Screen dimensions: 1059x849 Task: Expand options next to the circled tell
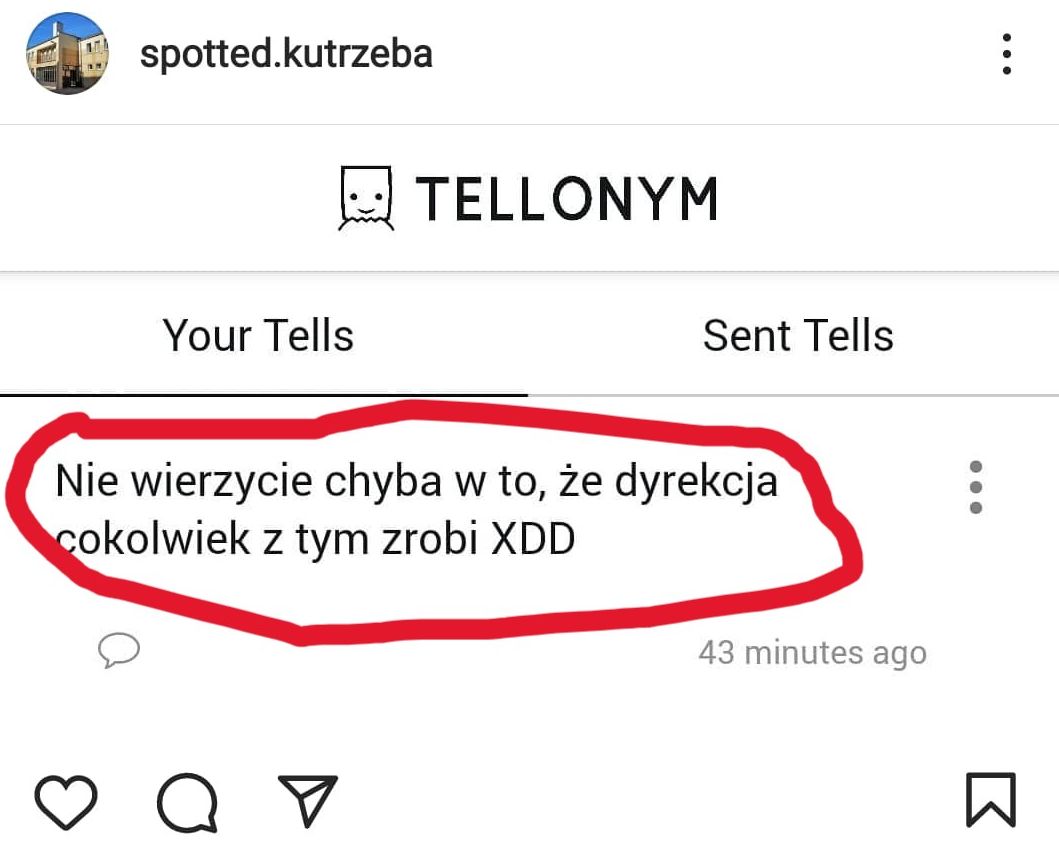975,487
